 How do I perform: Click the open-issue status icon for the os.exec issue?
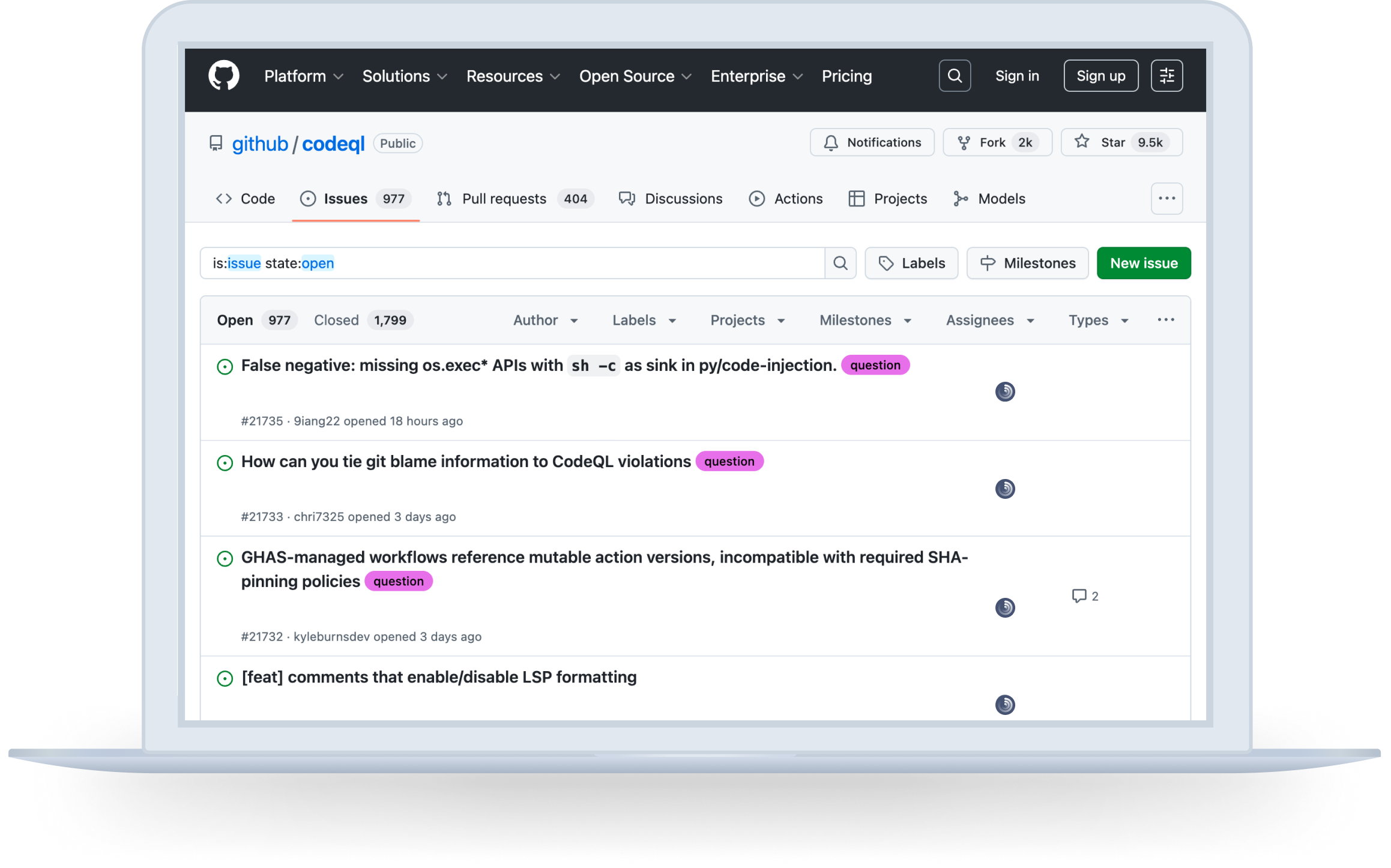pyautogui.click(x=225, y=366)
